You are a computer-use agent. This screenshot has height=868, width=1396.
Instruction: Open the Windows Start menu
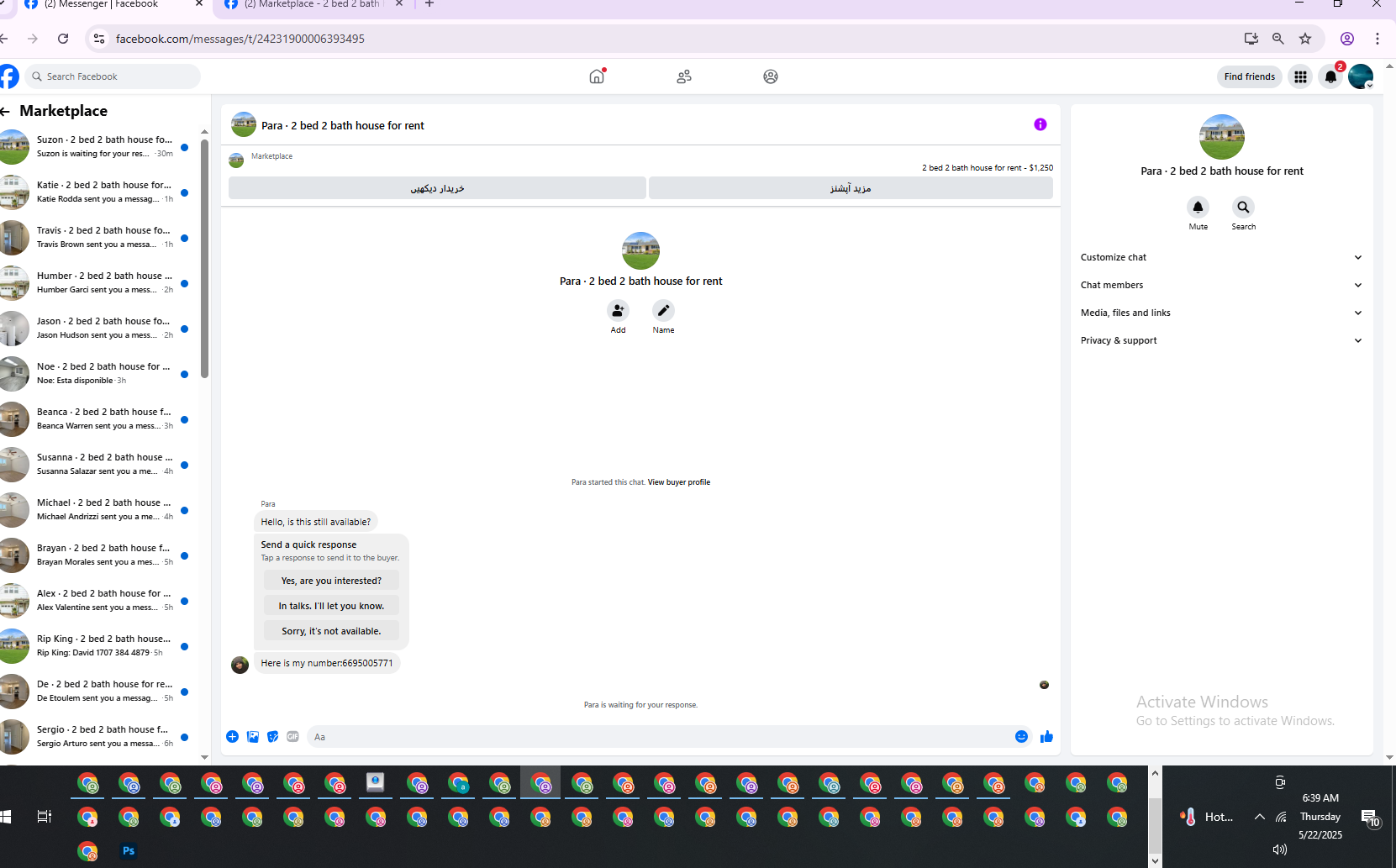[6, 817]
